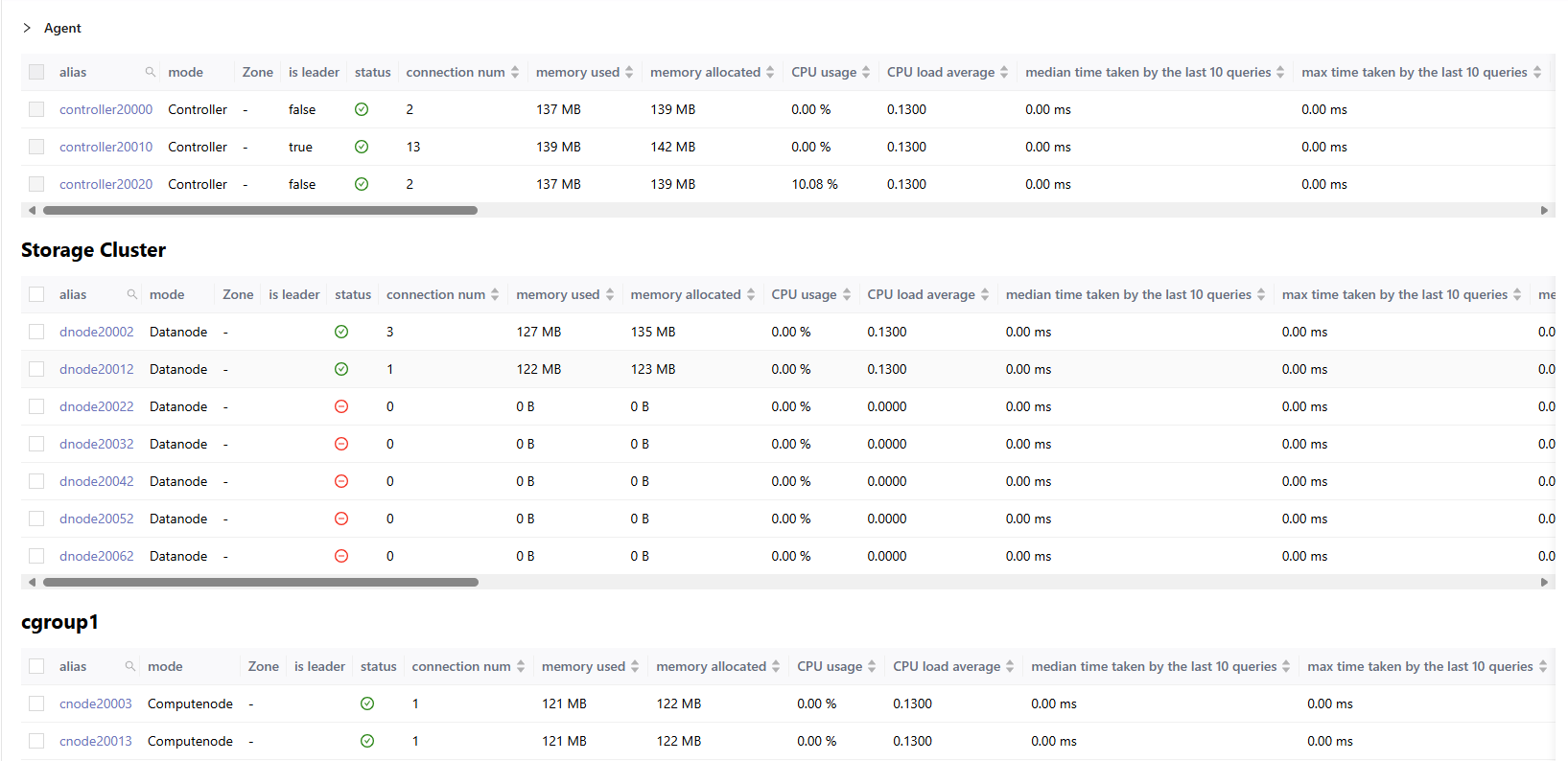This screenshot has height=761, width=1568.
Task: Sort Storage Cluster by connection num
Action: pos(495,294)
